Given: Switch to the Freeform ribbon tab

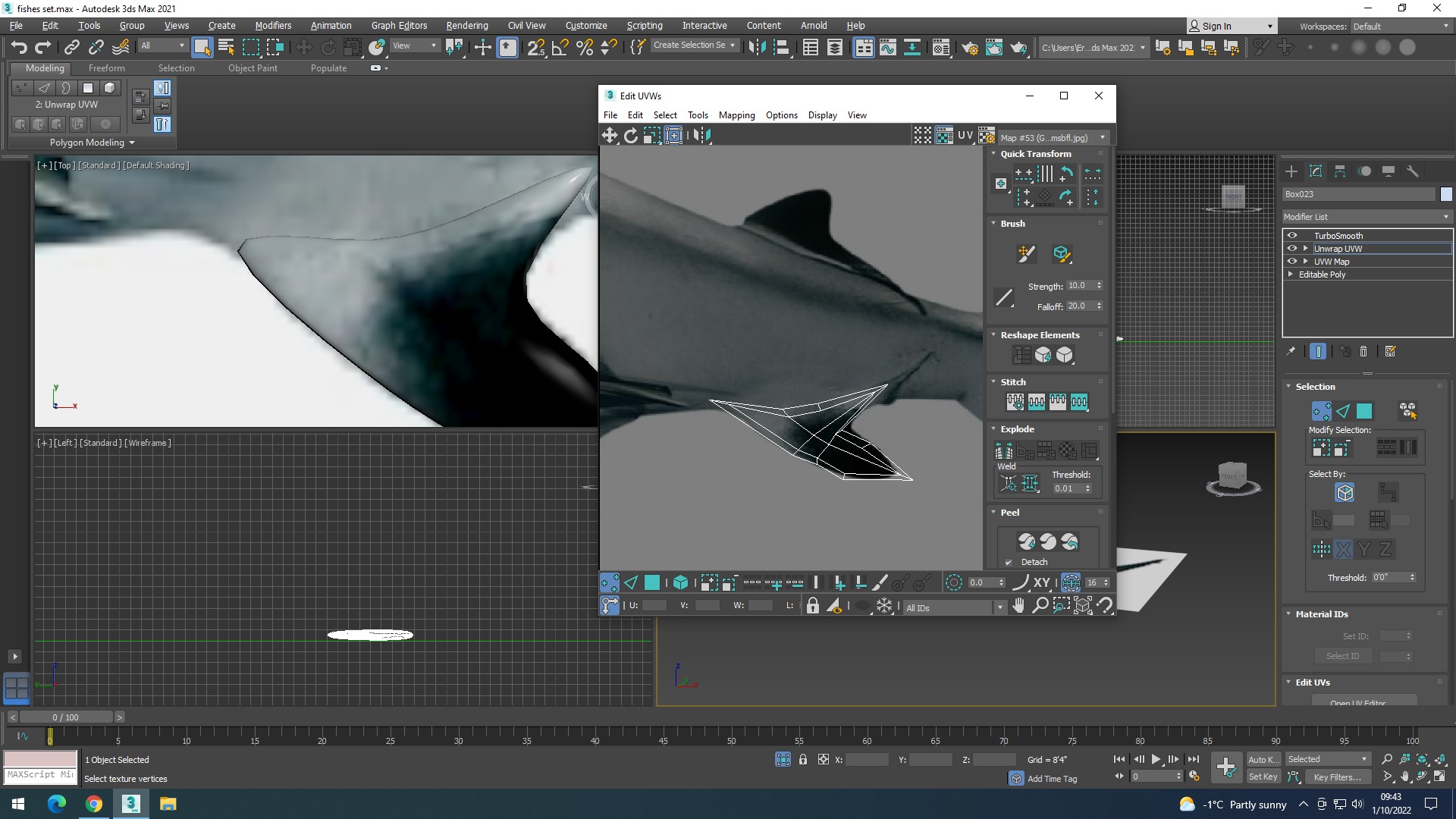Looking at the screenshot, I should pyautogui.click(x=107, y=68).
